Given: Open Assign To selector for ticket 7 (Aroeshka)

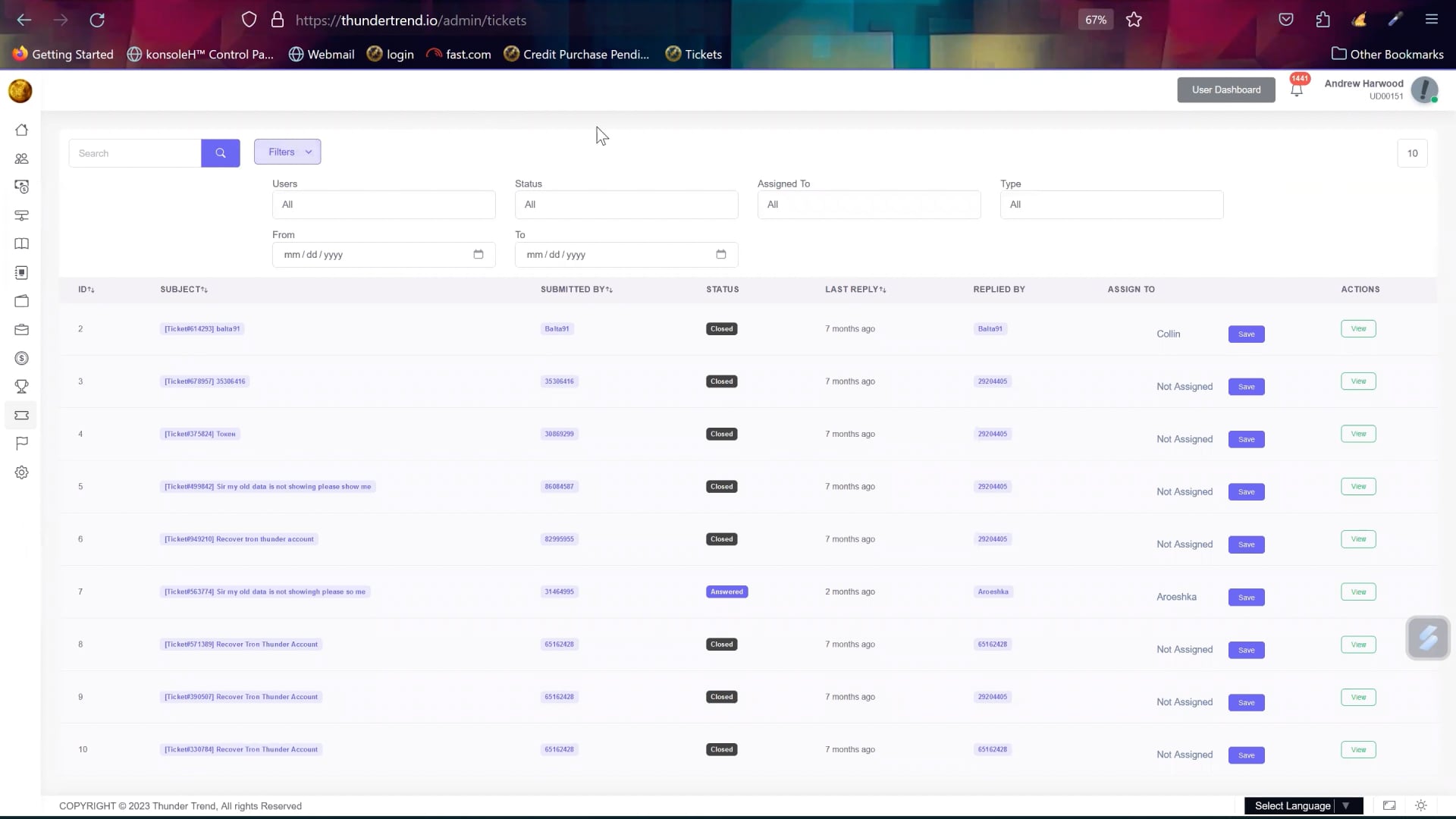Looking at the screenshot, I should tap(1176, 597).
